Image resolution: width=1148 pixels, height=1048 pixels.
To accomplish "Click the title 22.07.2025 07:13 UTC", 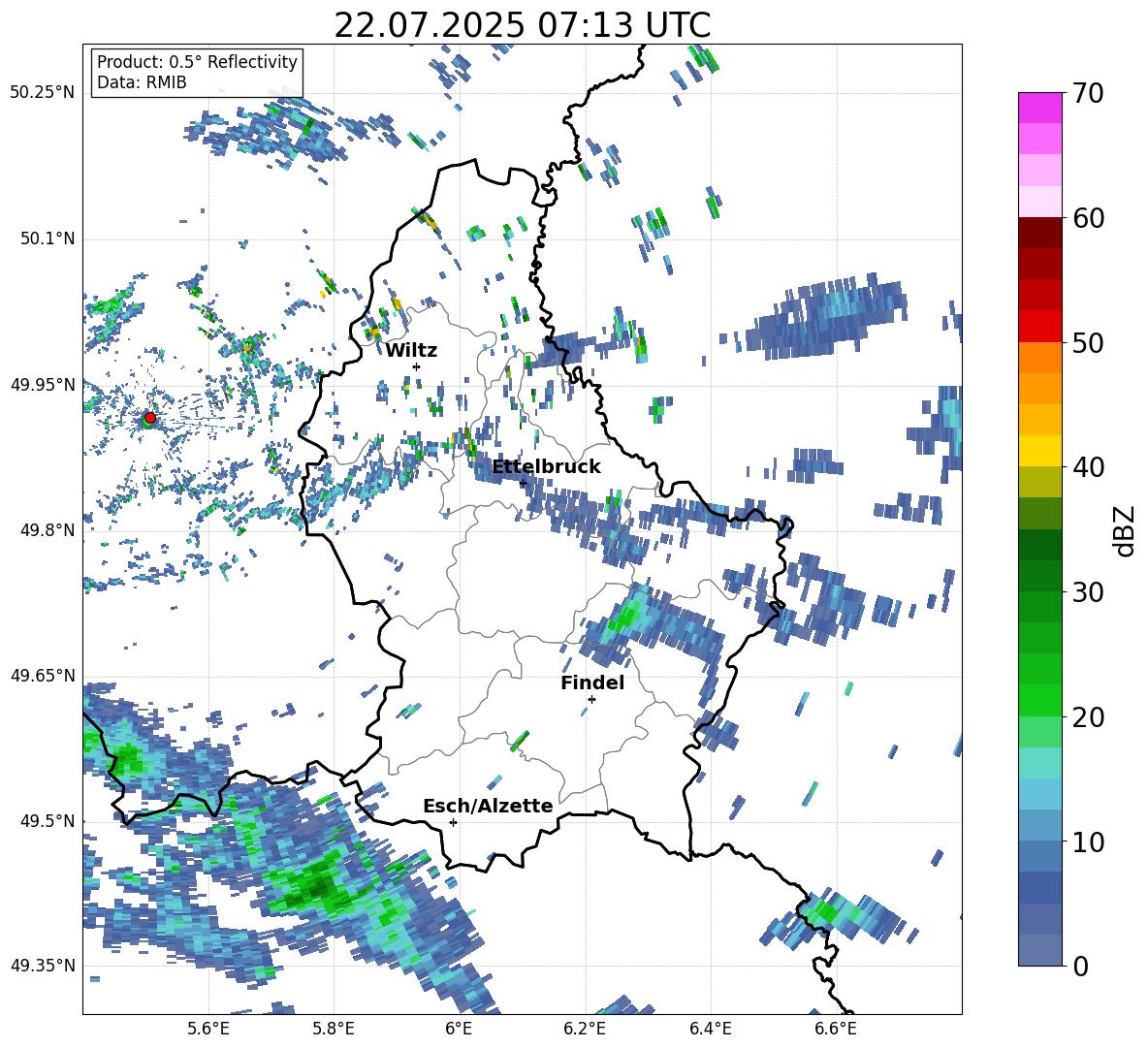I will tap(522, 25).
